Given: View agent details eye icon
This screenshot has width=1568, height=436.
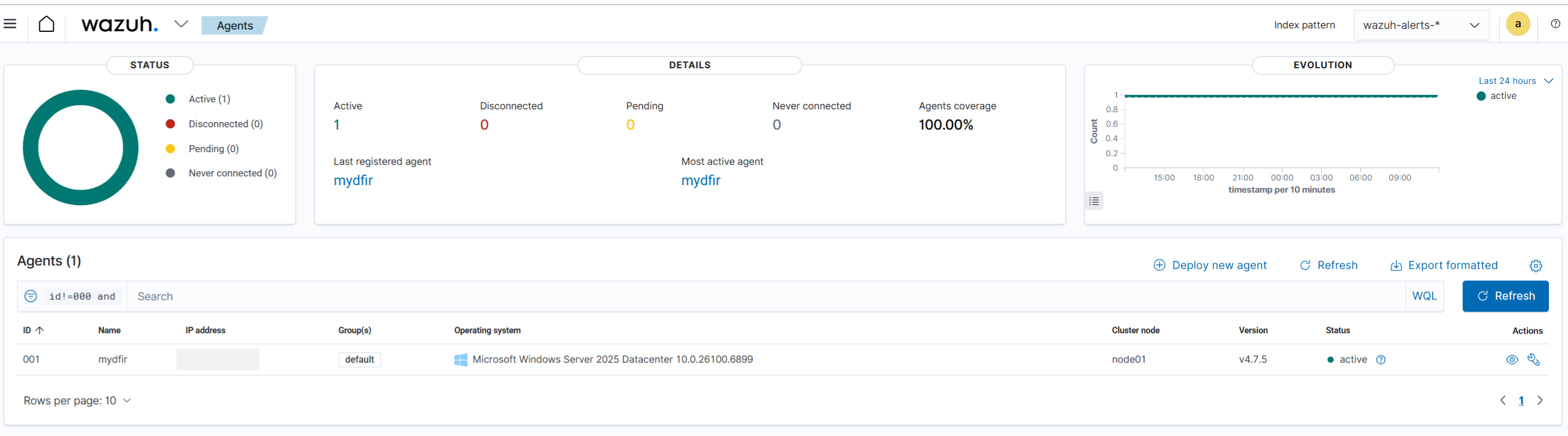Looking at the screenshot, I should click(x=1511, y=360).
